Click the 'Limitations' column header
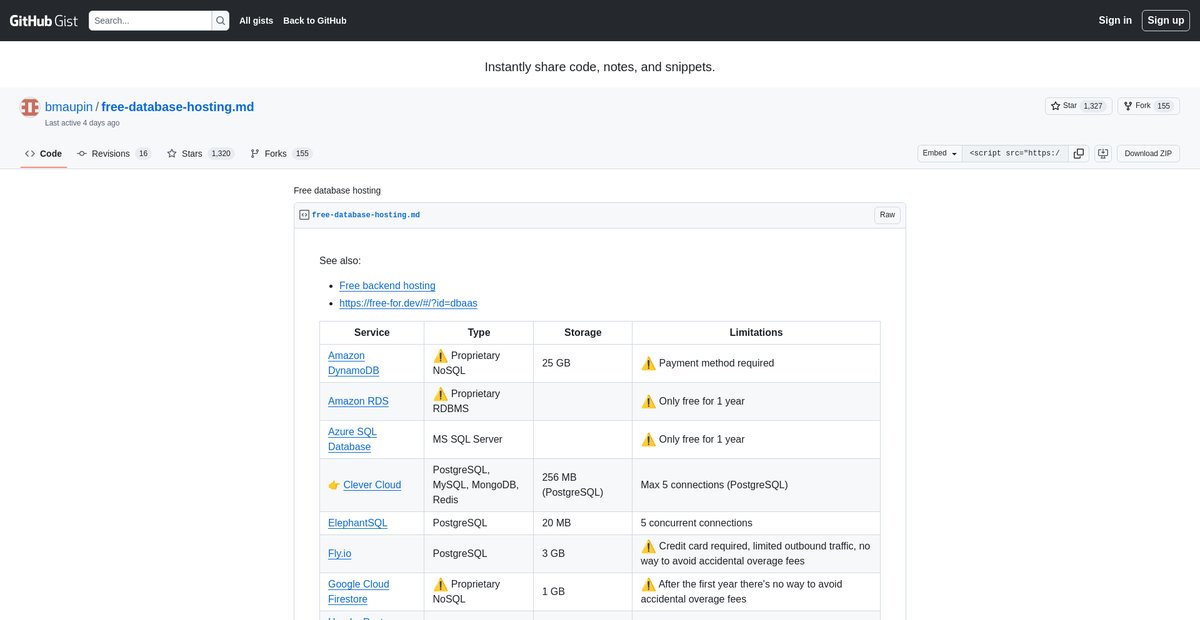 756,332
